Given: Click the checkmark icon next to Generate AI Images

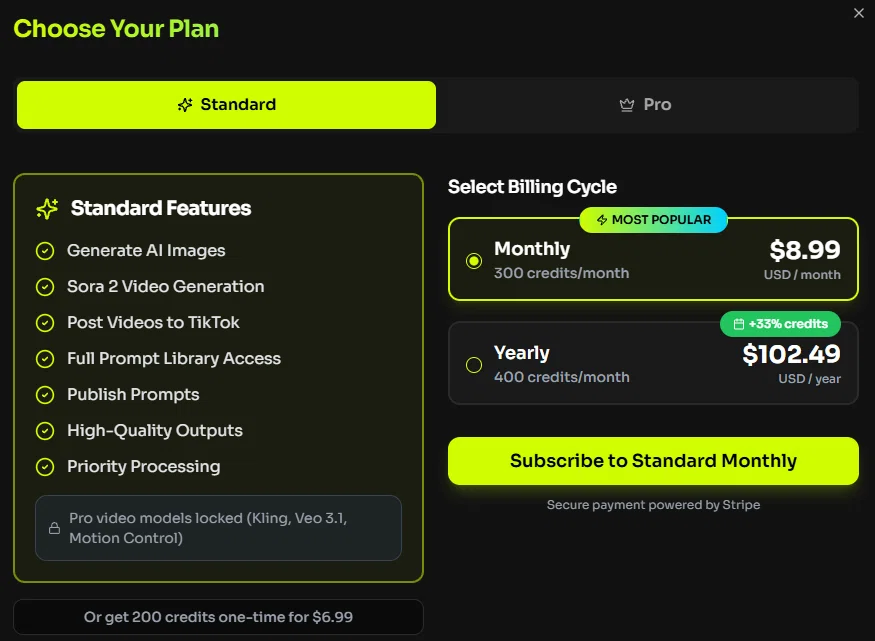Looking at the screenshot, I should pos(45,251).
